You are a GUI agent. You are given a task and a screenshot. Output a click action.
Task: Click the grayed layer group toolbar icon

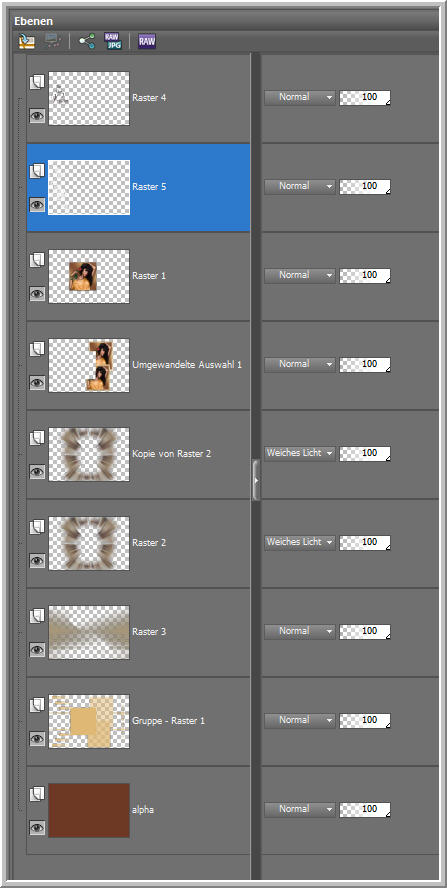coord(54,41)
